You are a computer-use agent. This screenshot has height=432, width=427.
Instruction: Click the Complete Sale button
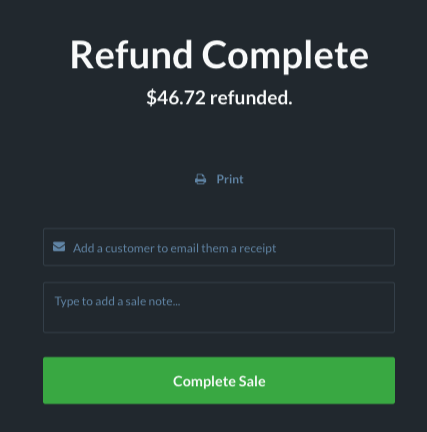(219, 381)
